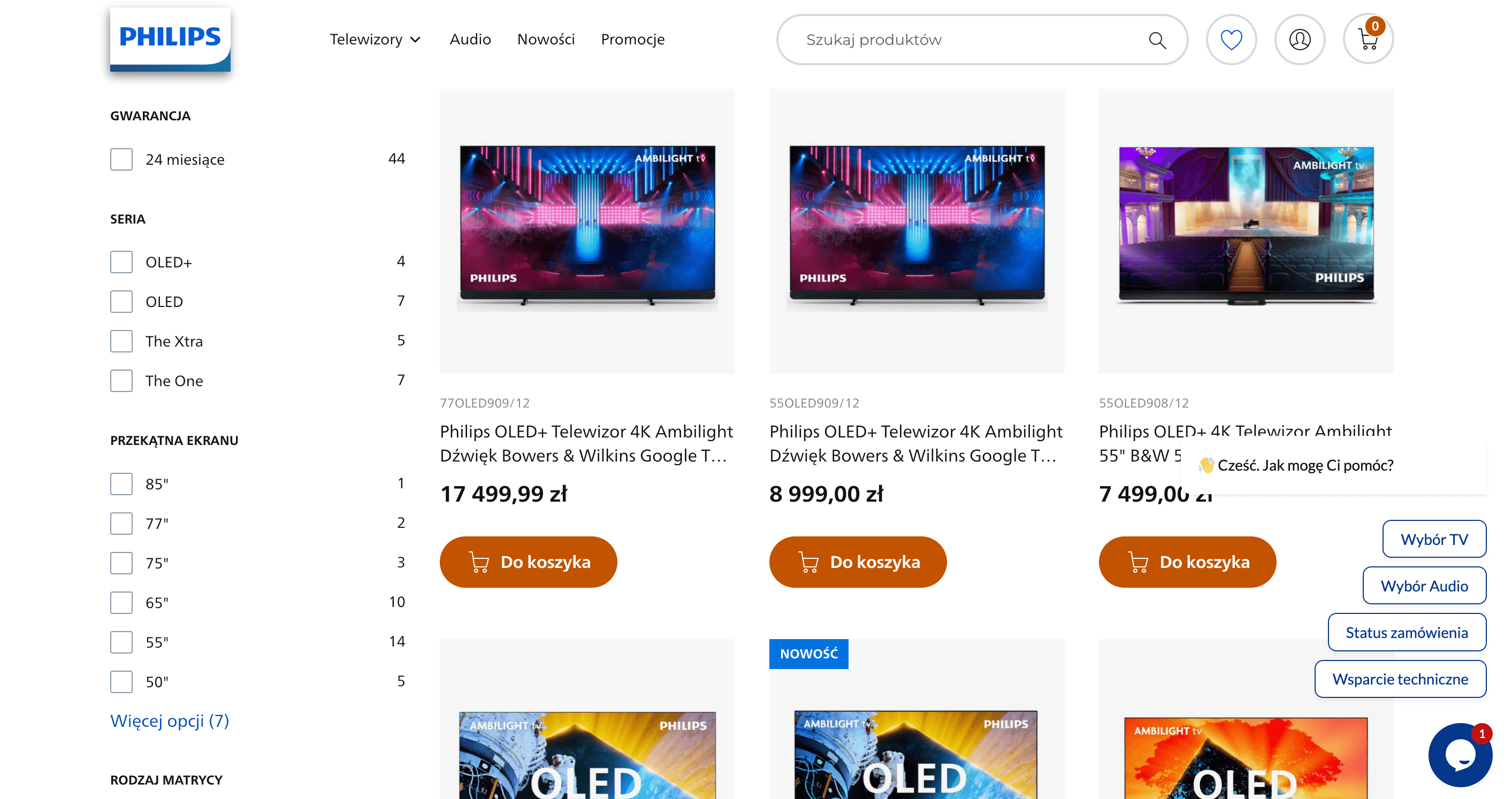
Task: Click the NOWOŚĆ badge on product
Action: tap(808, 654)
